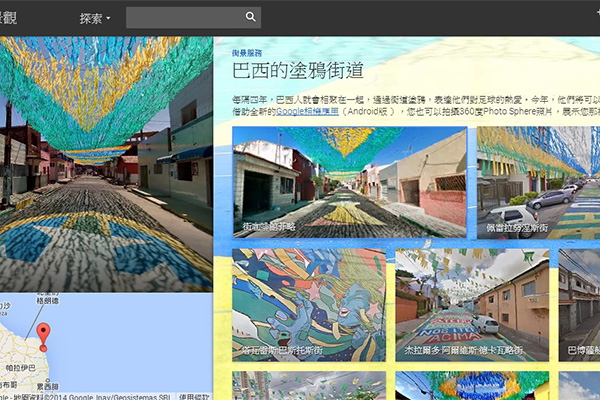This screenshot has height=400, width=600.
Task: Open the colorful mural graffiti thumbnail
Action: pyautogui.click(x=308, y=304)
